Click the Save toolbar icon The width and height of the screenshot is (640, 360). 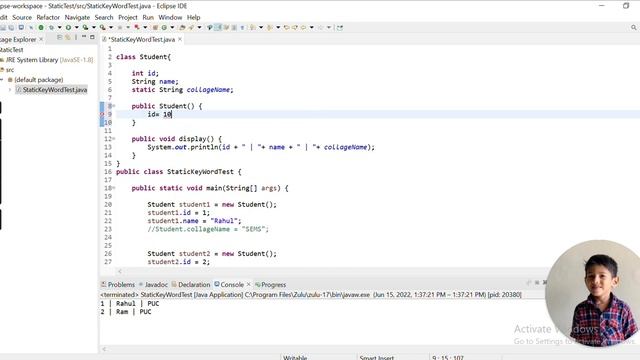point(3,27)
